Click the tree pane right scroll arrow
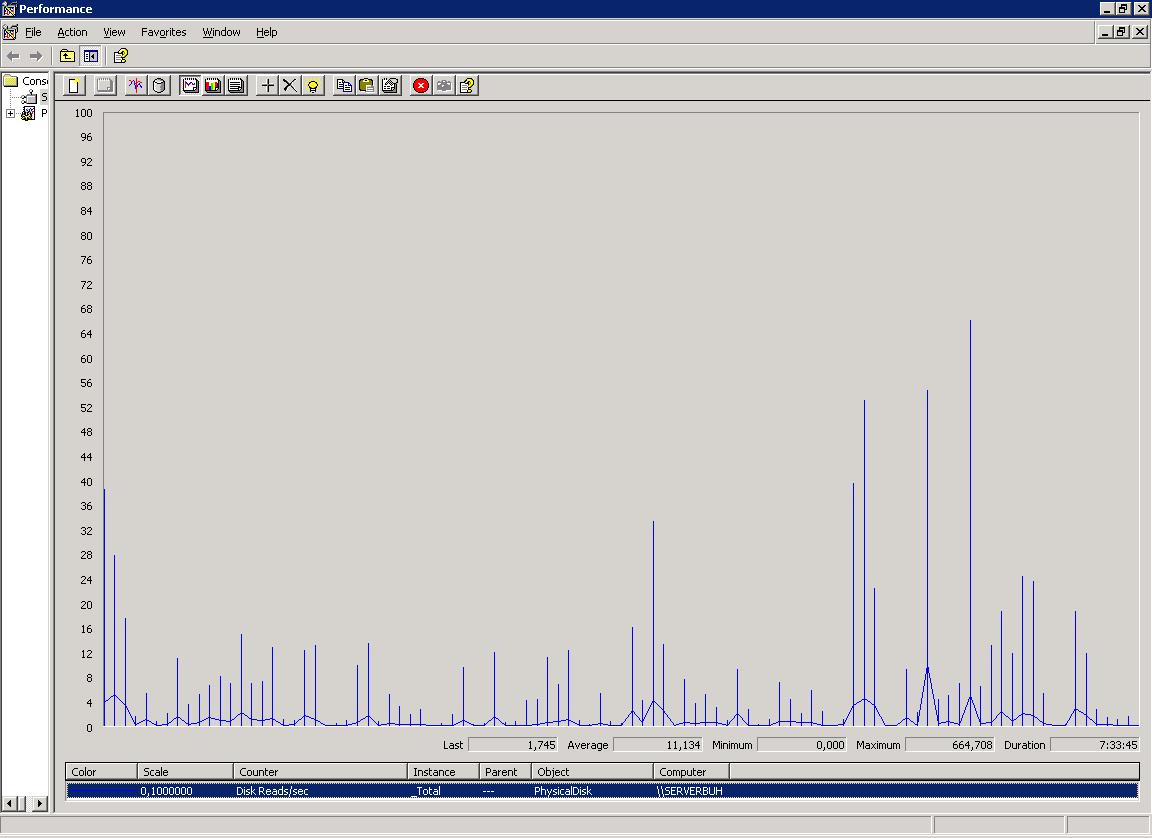1152x838 pixels. [40, 803]
